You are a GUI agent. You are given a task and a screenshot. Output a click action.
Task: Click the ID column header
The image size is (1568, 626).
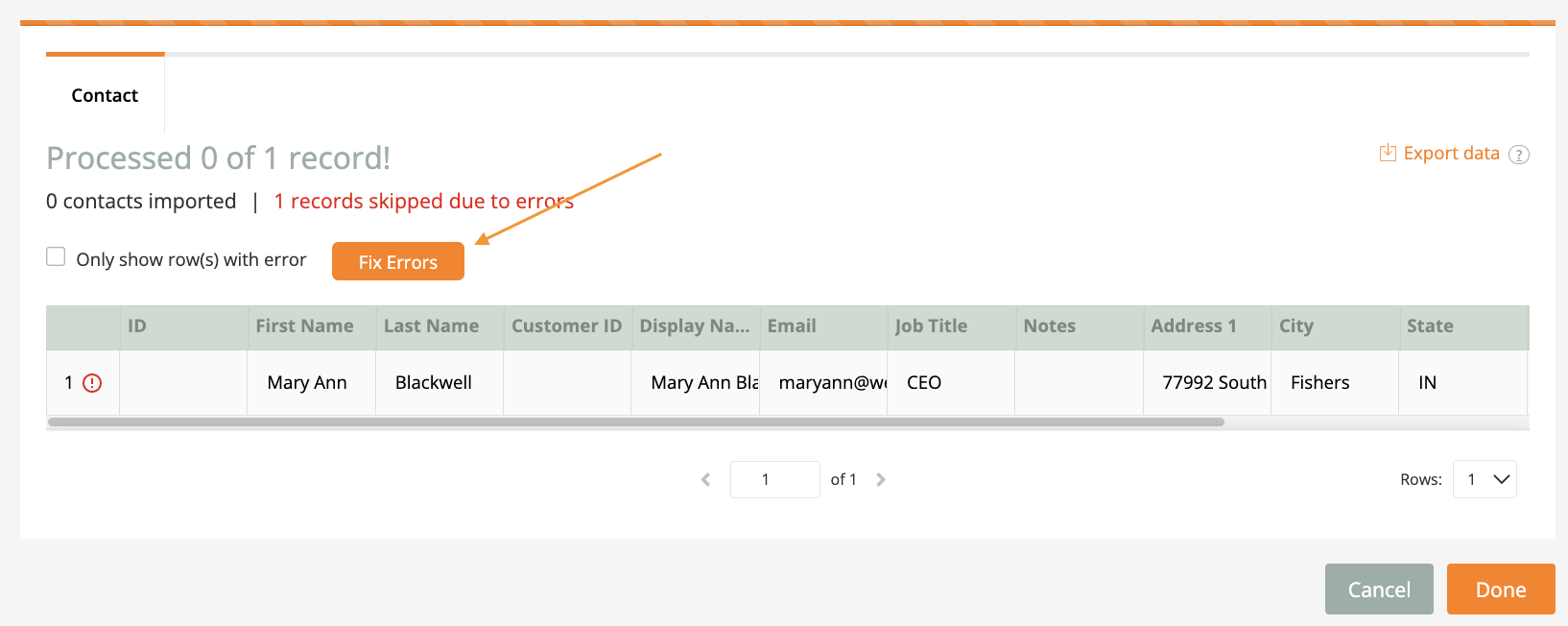(183, 326)
